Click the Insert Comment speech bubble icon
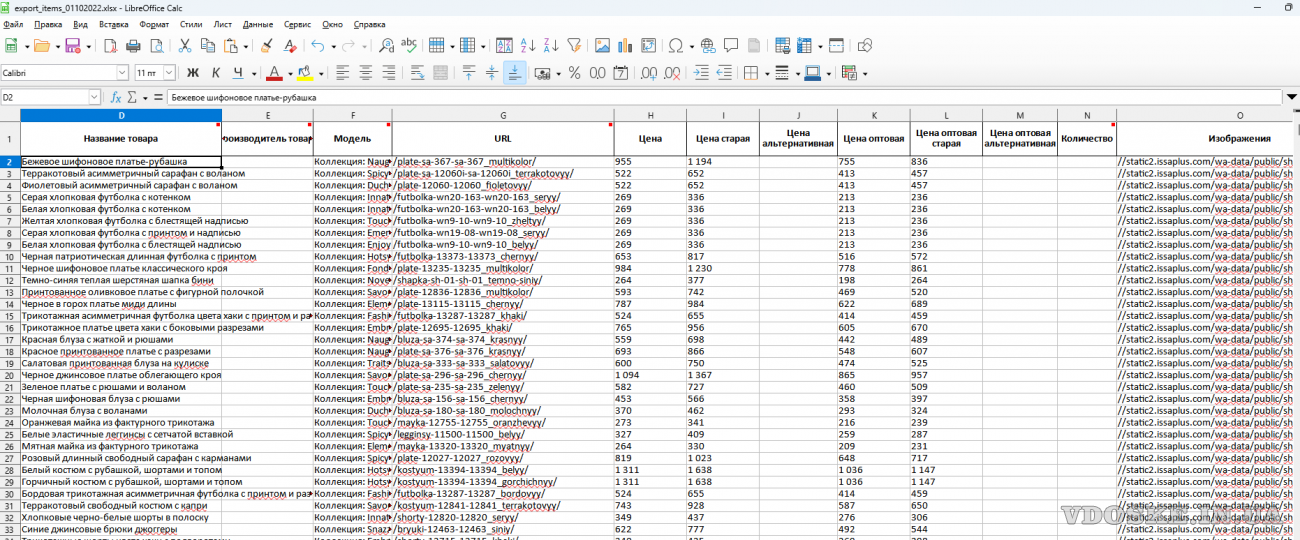Screen dimensions: 1300x540 tap(731, 46)
